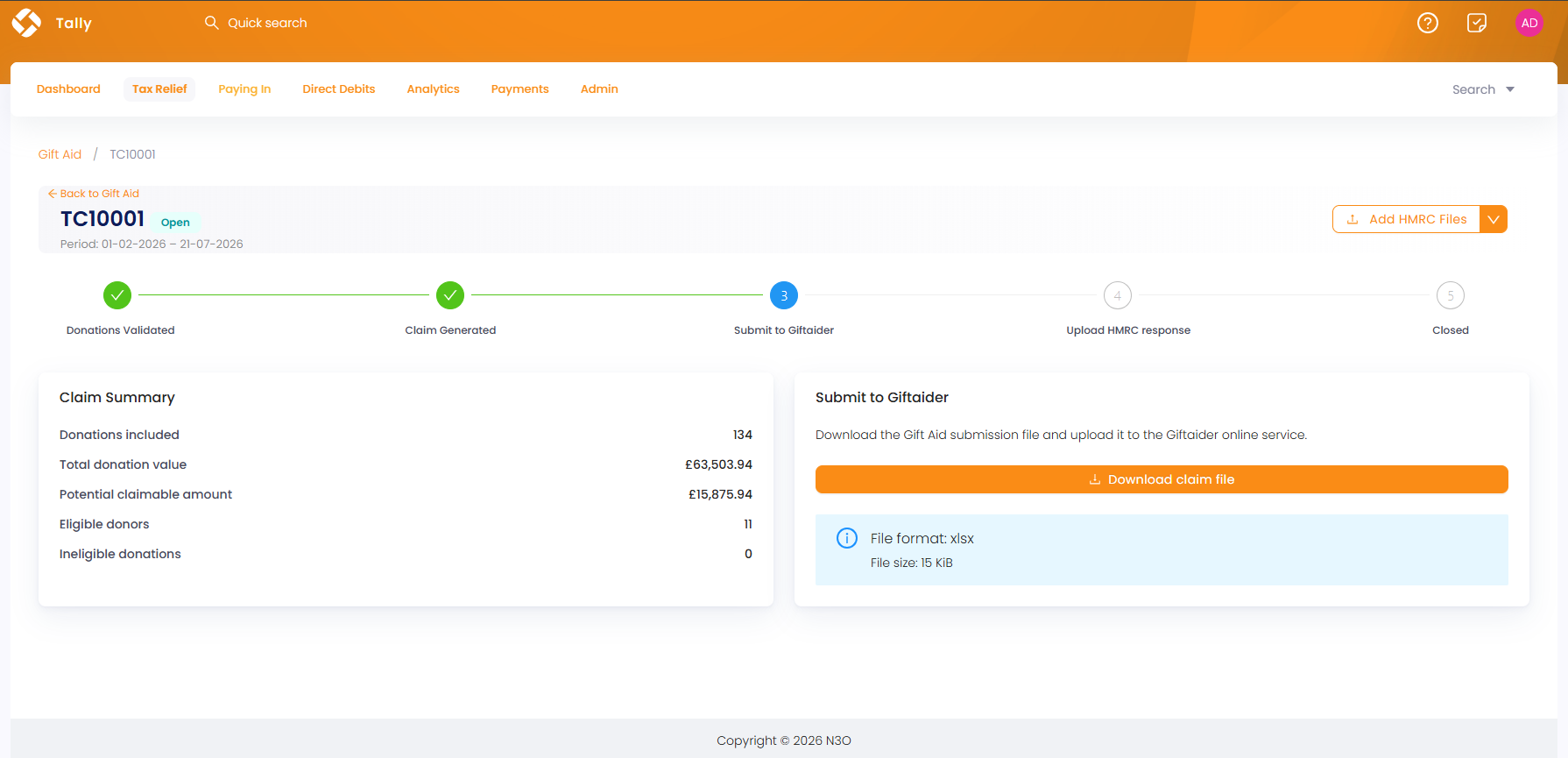
Task: Click the Donations Validated green checkmark step
Action: [117, 295]
